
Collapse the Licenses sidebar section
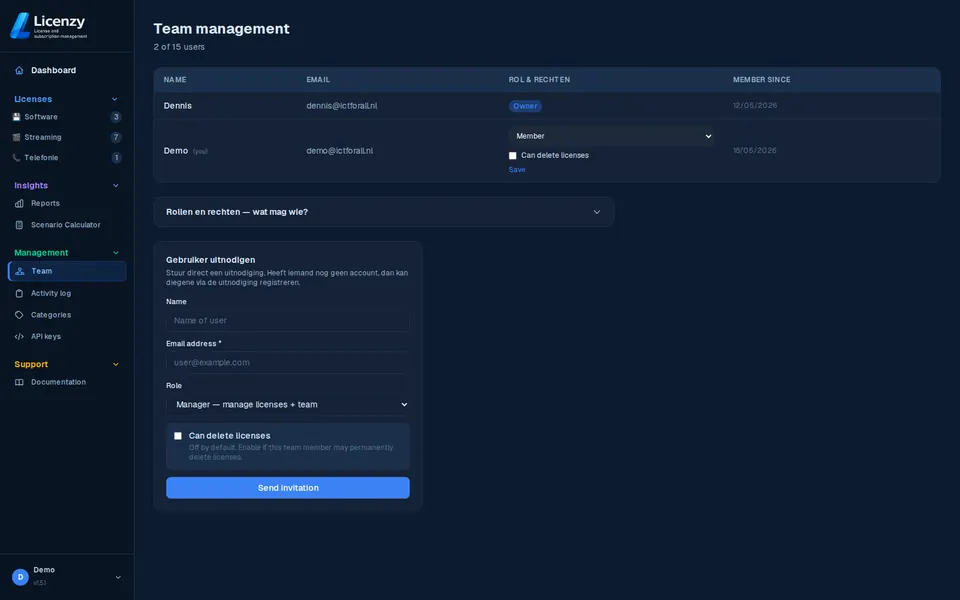[x=114, y=99]
